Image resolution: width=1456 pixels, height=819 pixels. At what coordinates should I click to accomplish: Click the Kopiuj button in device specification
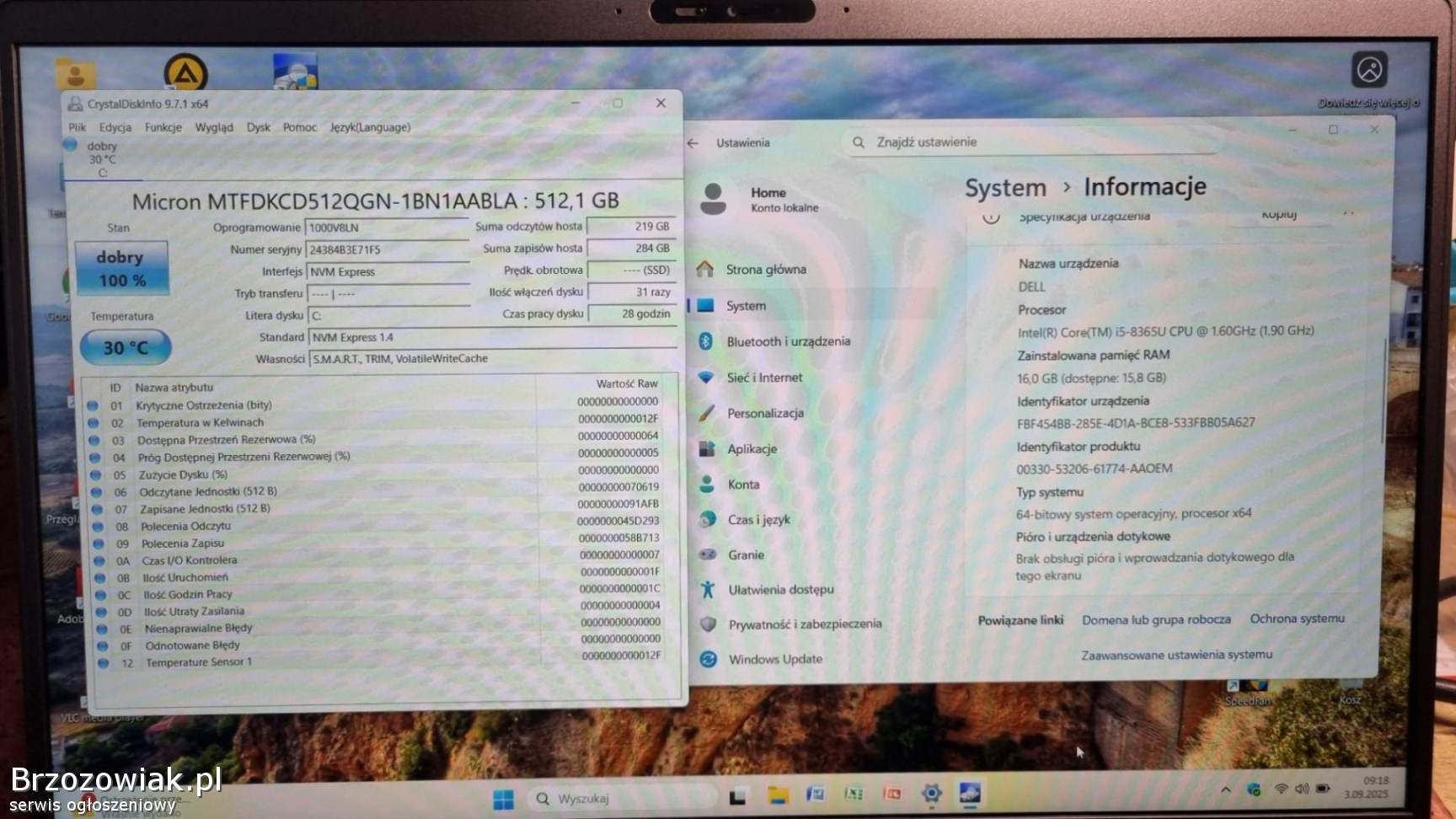(x=1278, y=215)
